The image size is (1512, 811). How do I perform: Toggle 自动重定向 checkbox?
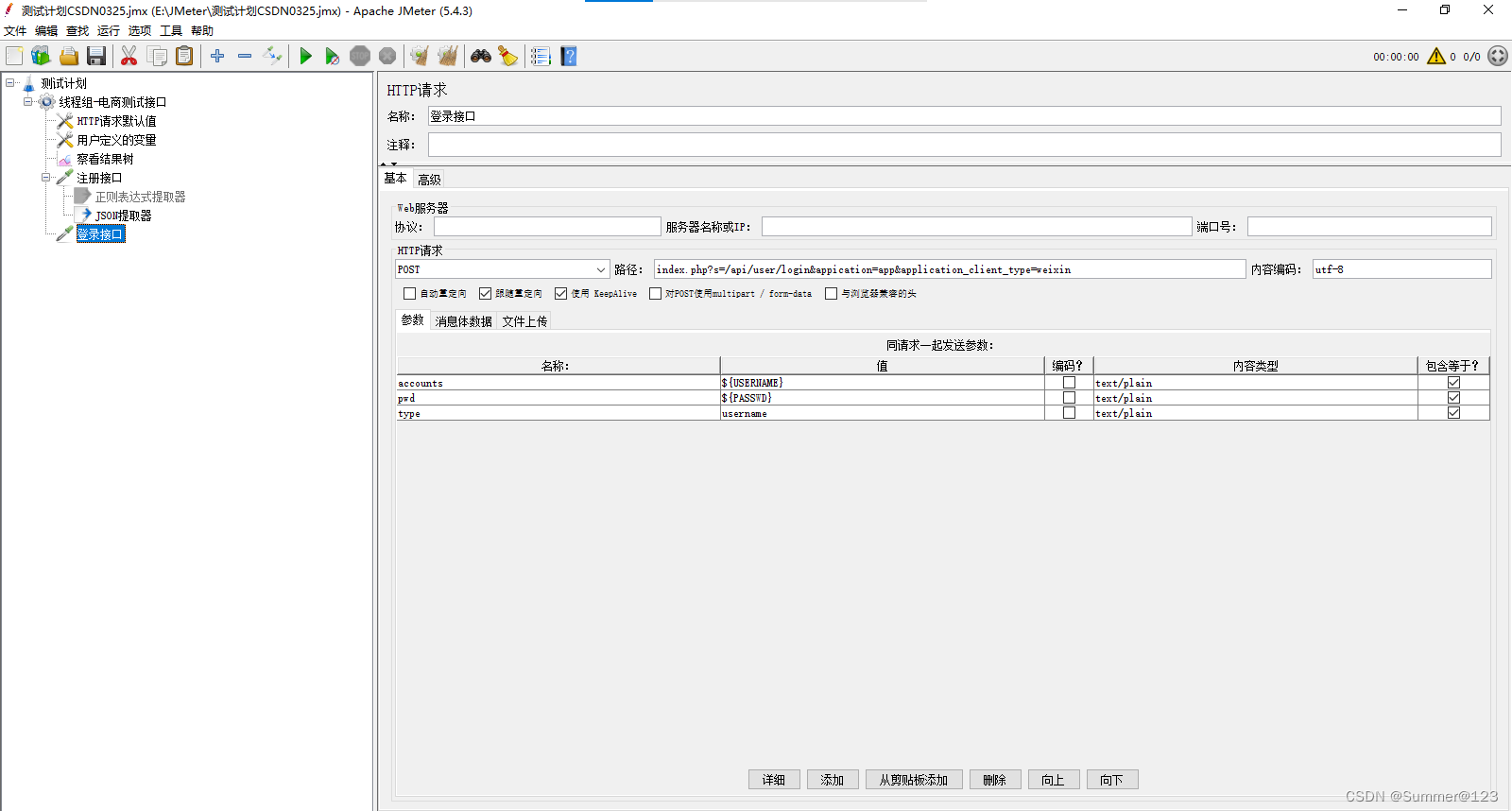tap(409, 294)
